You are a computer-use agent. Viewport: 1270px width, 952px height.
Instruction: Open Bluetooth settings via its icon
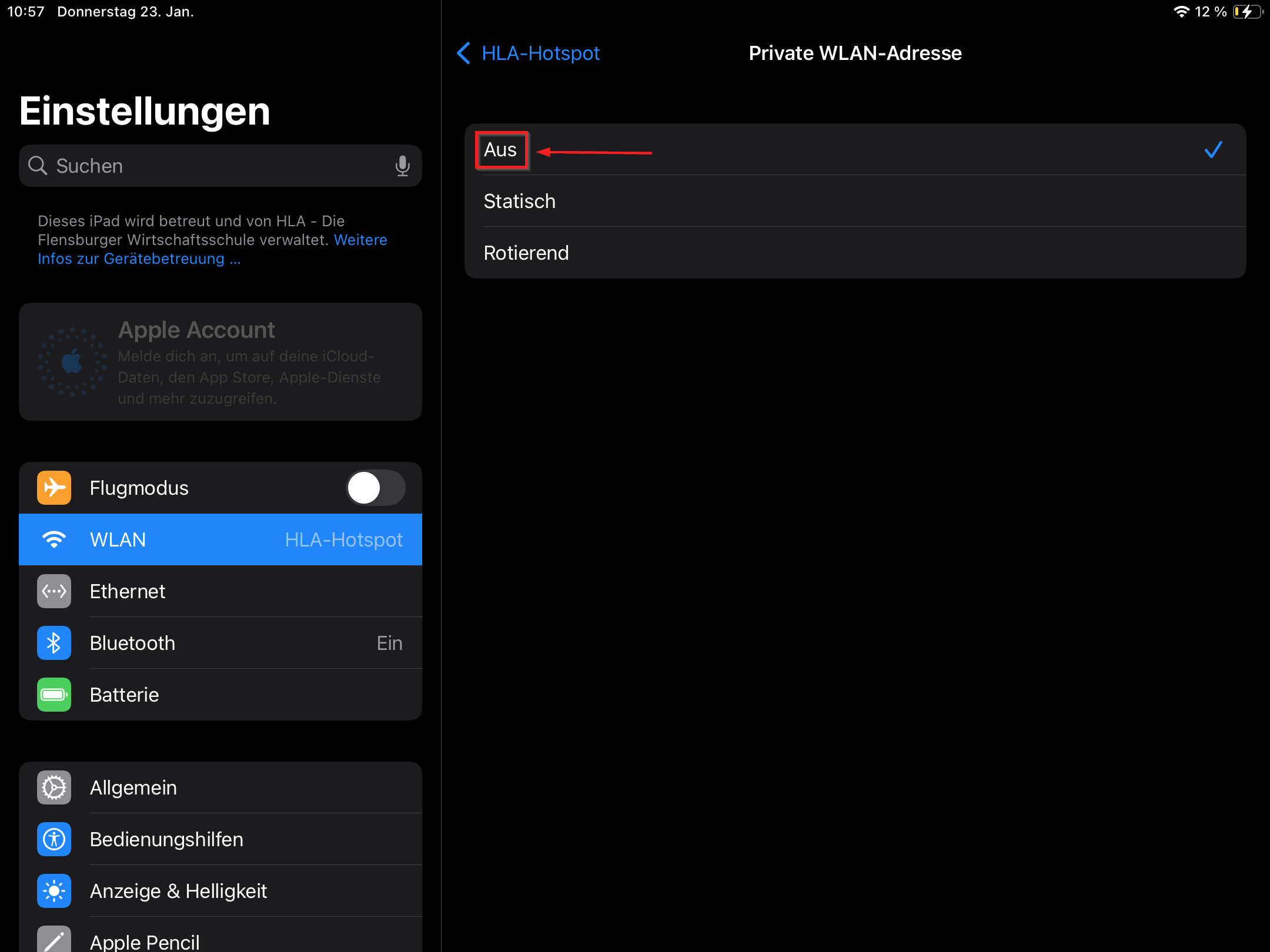54,643
